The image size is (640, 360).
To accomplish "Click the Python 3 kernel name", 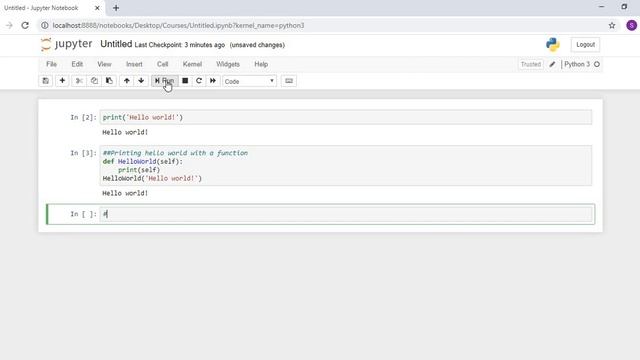I will pyautogui.click(x=577, y=64).
